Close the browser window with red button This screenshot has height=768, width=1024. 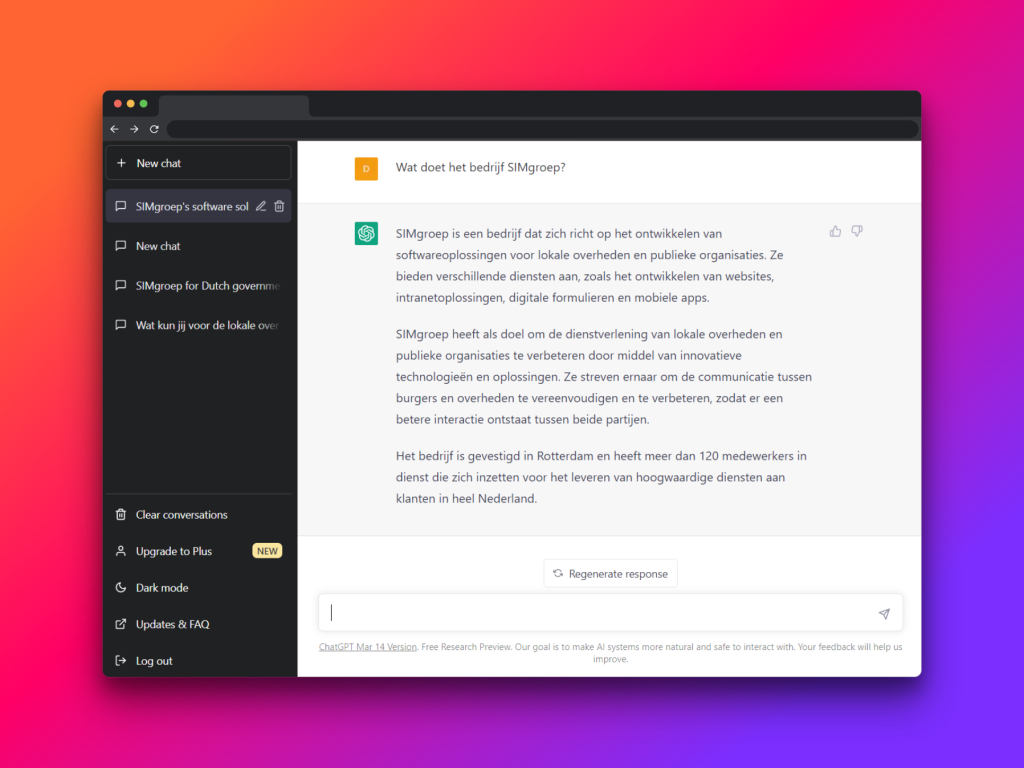(x=118, y=104)
